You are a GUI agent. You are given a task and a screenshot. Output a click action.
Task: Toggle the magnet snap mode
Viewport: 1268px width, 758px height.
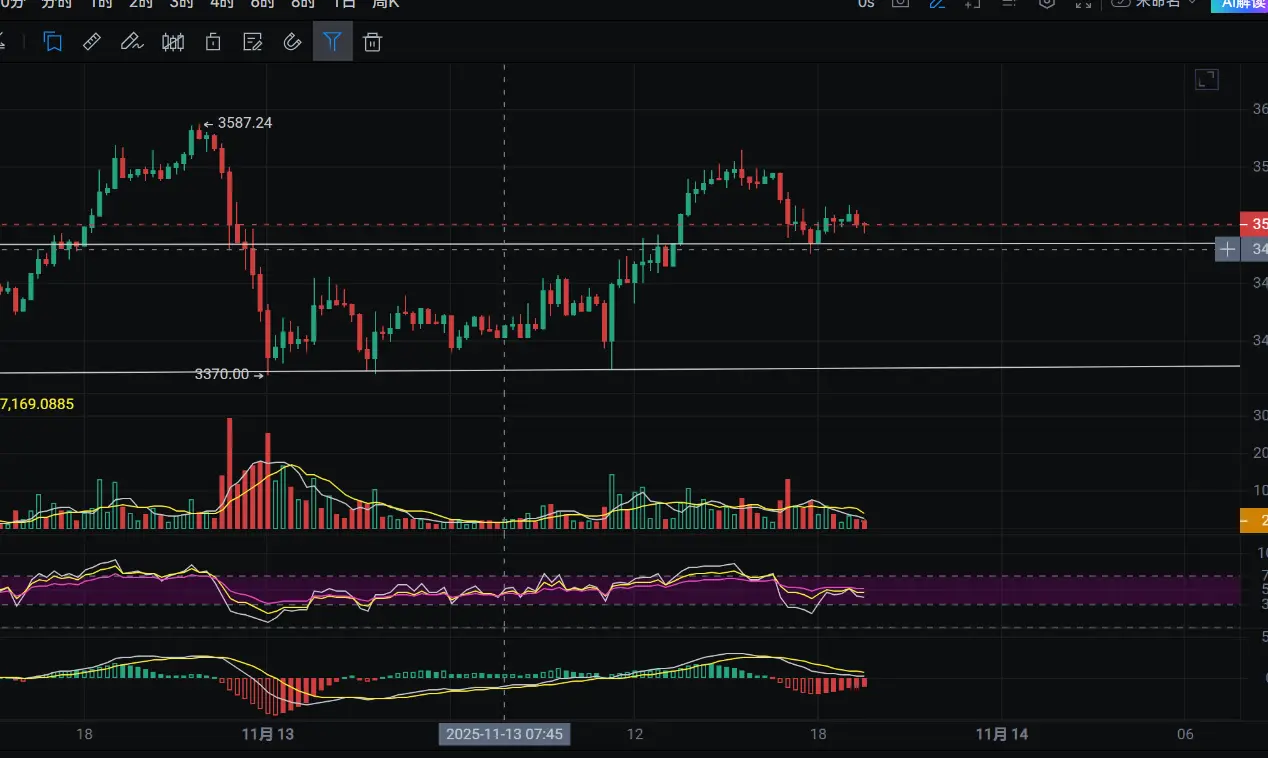tap(292, 42)
